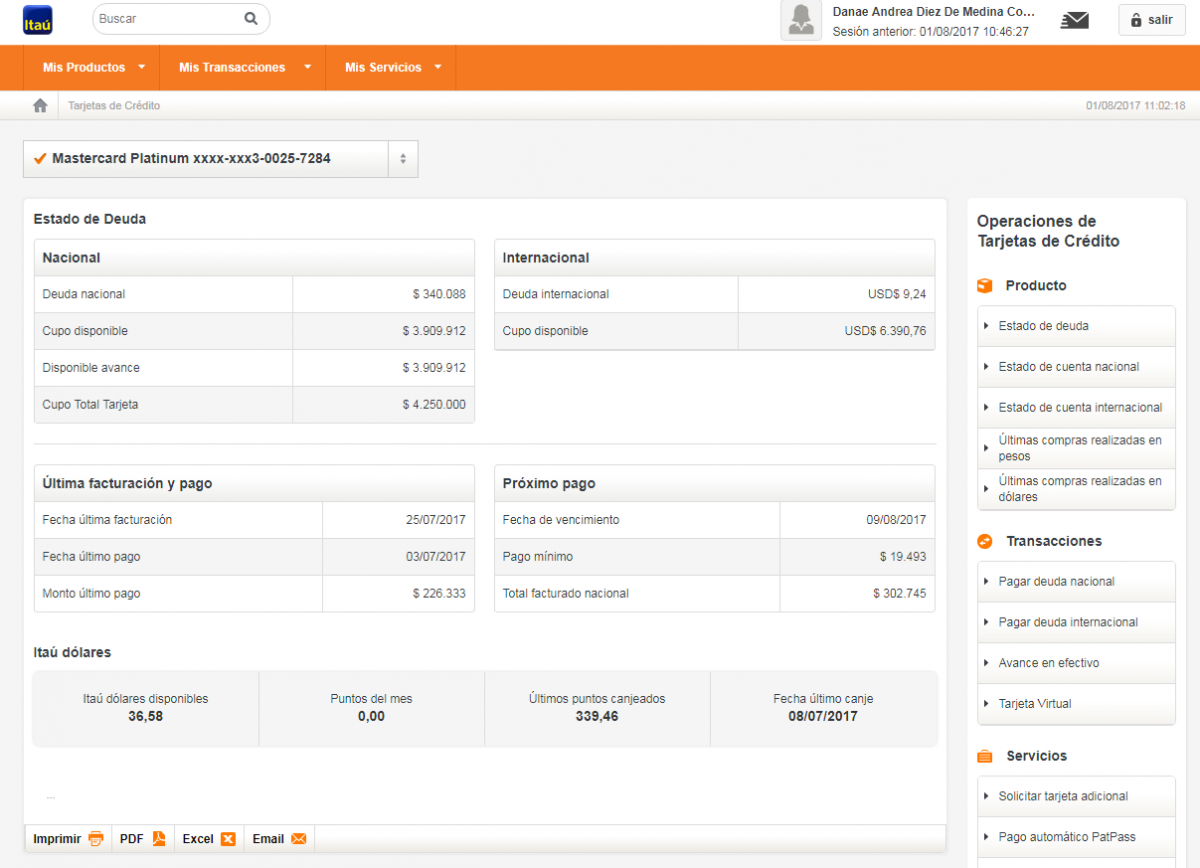Open Pago automático PatPass
The height and width of the screenshot is (868, 1200).
click(1076, 837)
